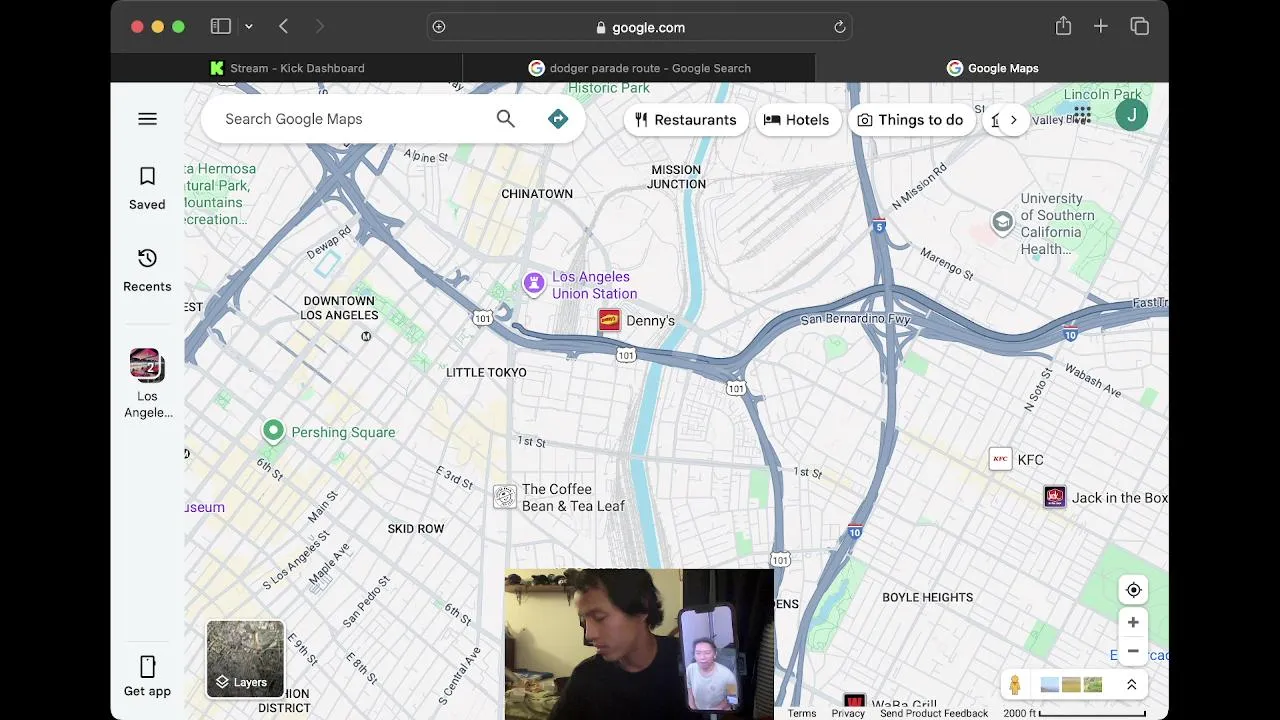Toggle the Safari sidebar
Viewport: 1280px width, 720px height.
(221, 27)
